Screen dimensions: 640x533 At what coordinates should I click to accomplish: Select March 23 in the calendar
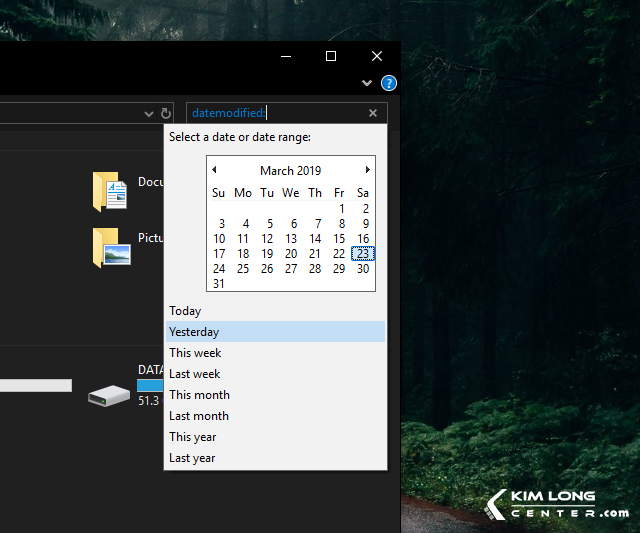click(x=363, y=254)
